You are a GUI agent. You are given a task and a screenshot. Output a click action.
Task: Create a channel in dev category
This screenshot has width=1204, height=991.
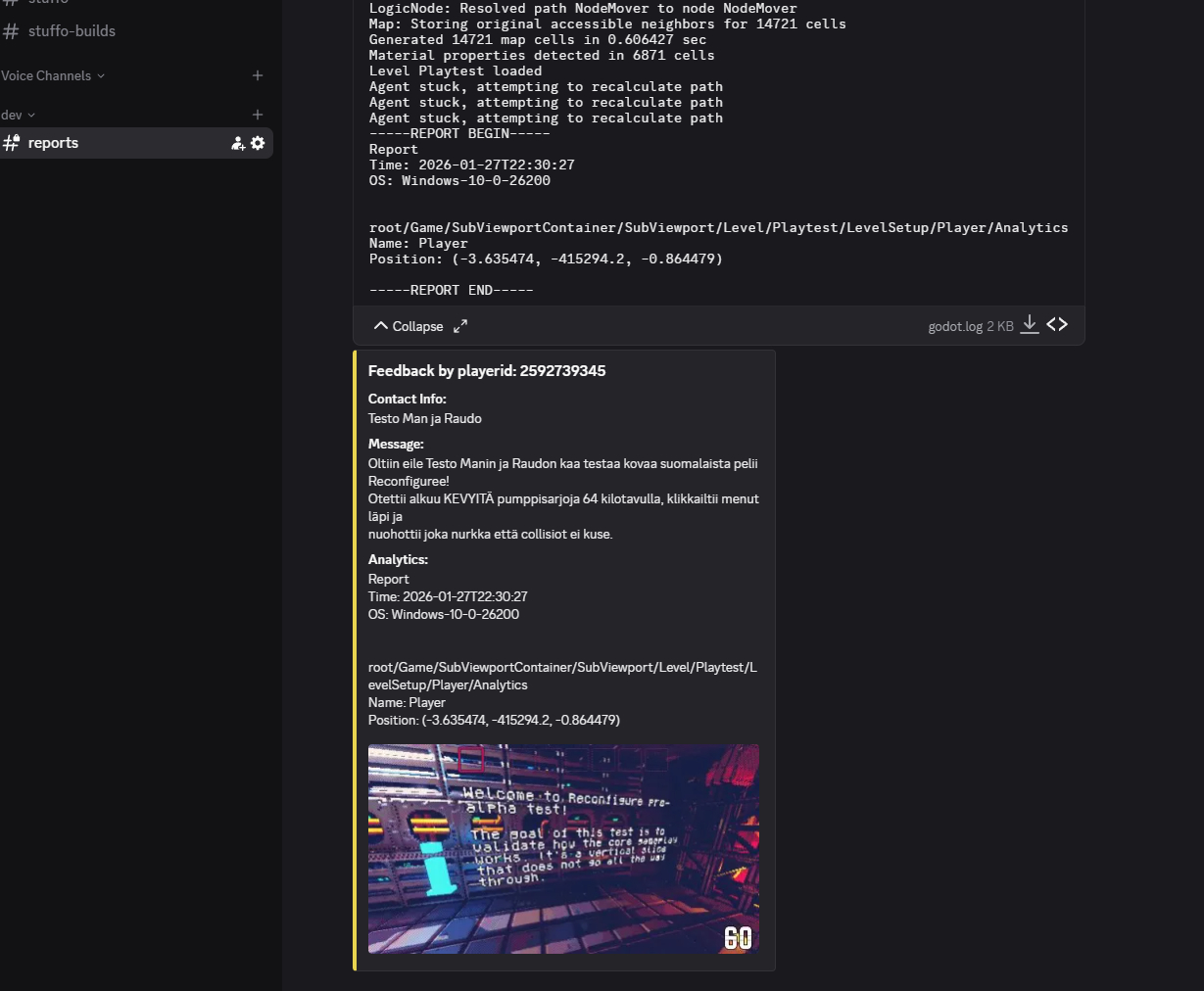tap(258, 116)
